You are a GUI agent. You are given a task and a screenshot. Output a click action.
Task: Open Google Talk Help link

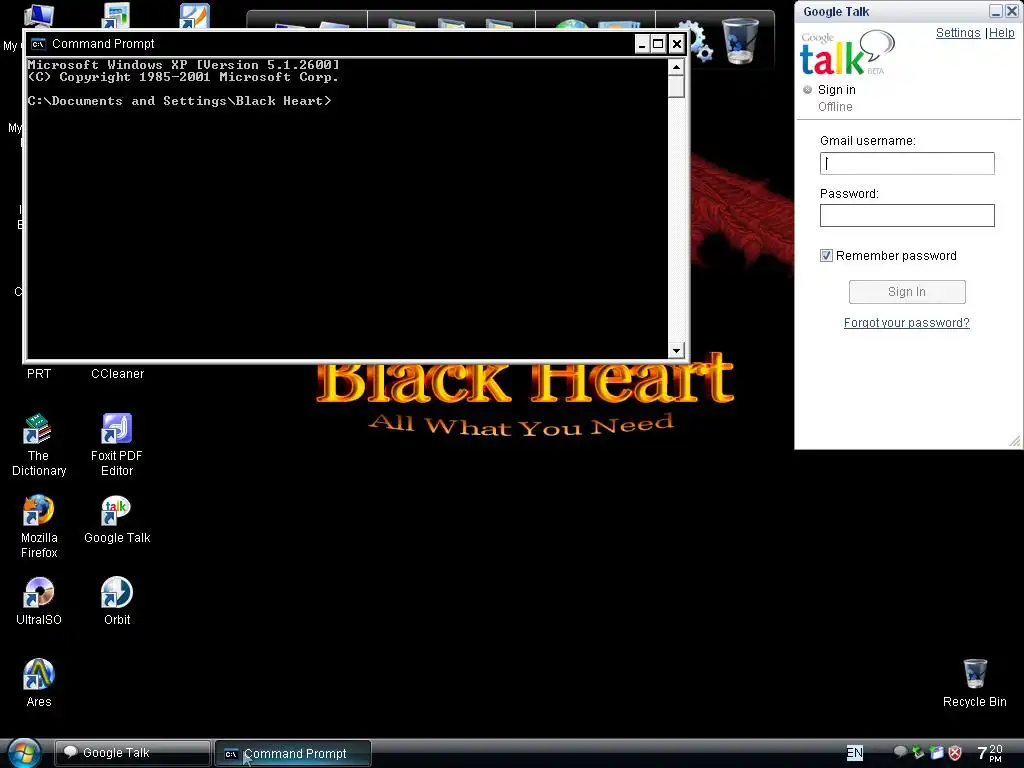click(x=1002, y=33)
